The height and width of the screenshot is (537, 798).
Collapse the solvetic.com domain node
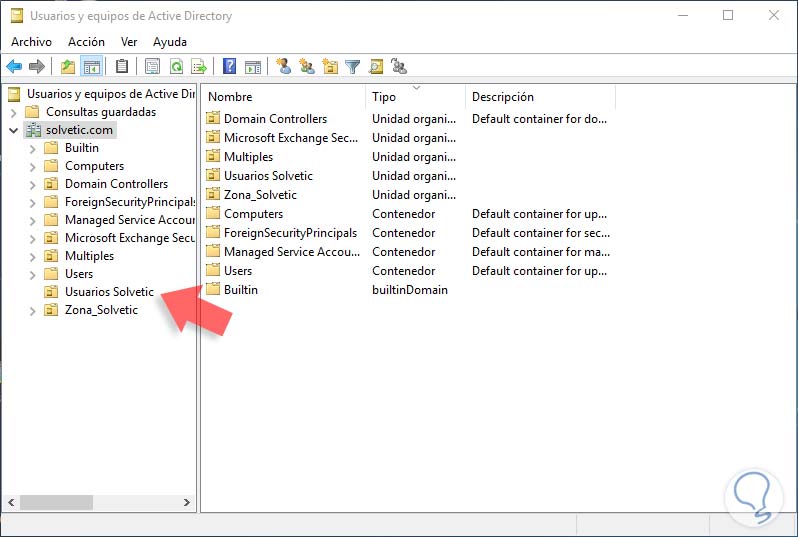click(x=14, y=130)
